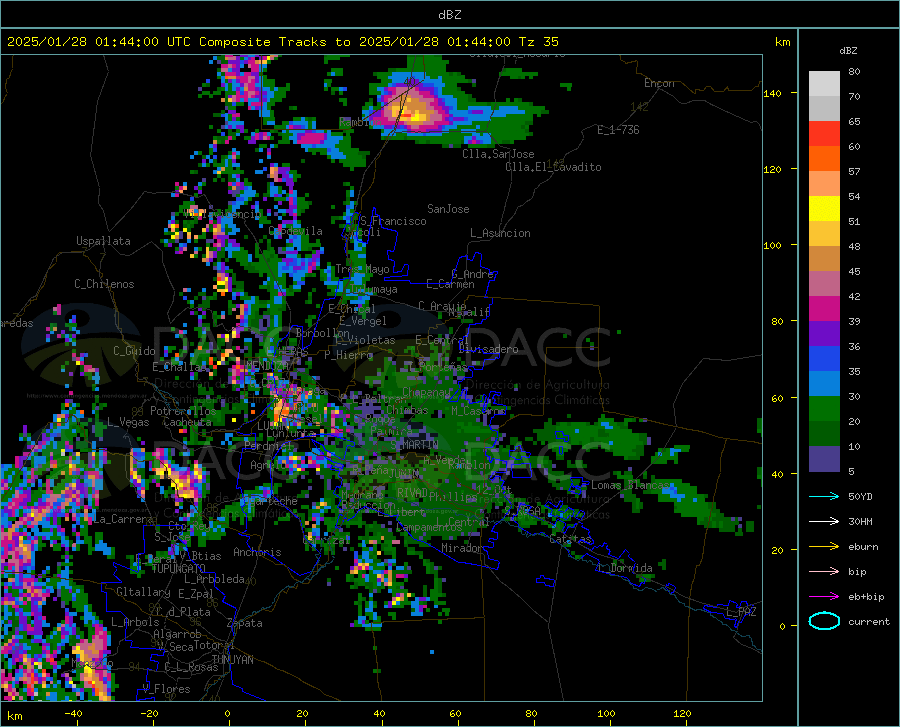Click the 'Clla.SanJose' place label

pyautogui.click(x=498, y=154)
